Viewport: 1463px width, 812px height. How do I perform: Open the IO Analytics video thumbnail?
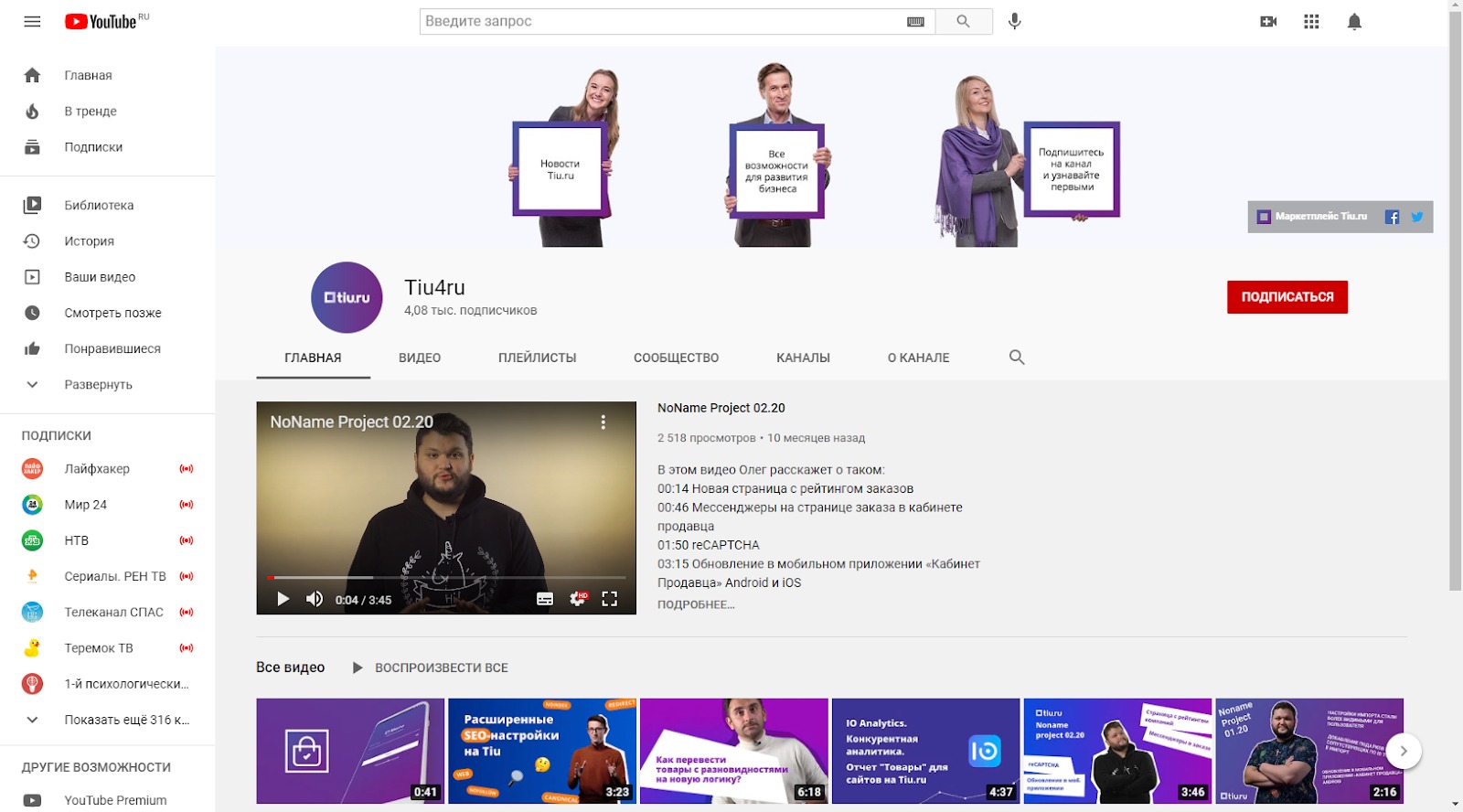(x=925, y=751)
